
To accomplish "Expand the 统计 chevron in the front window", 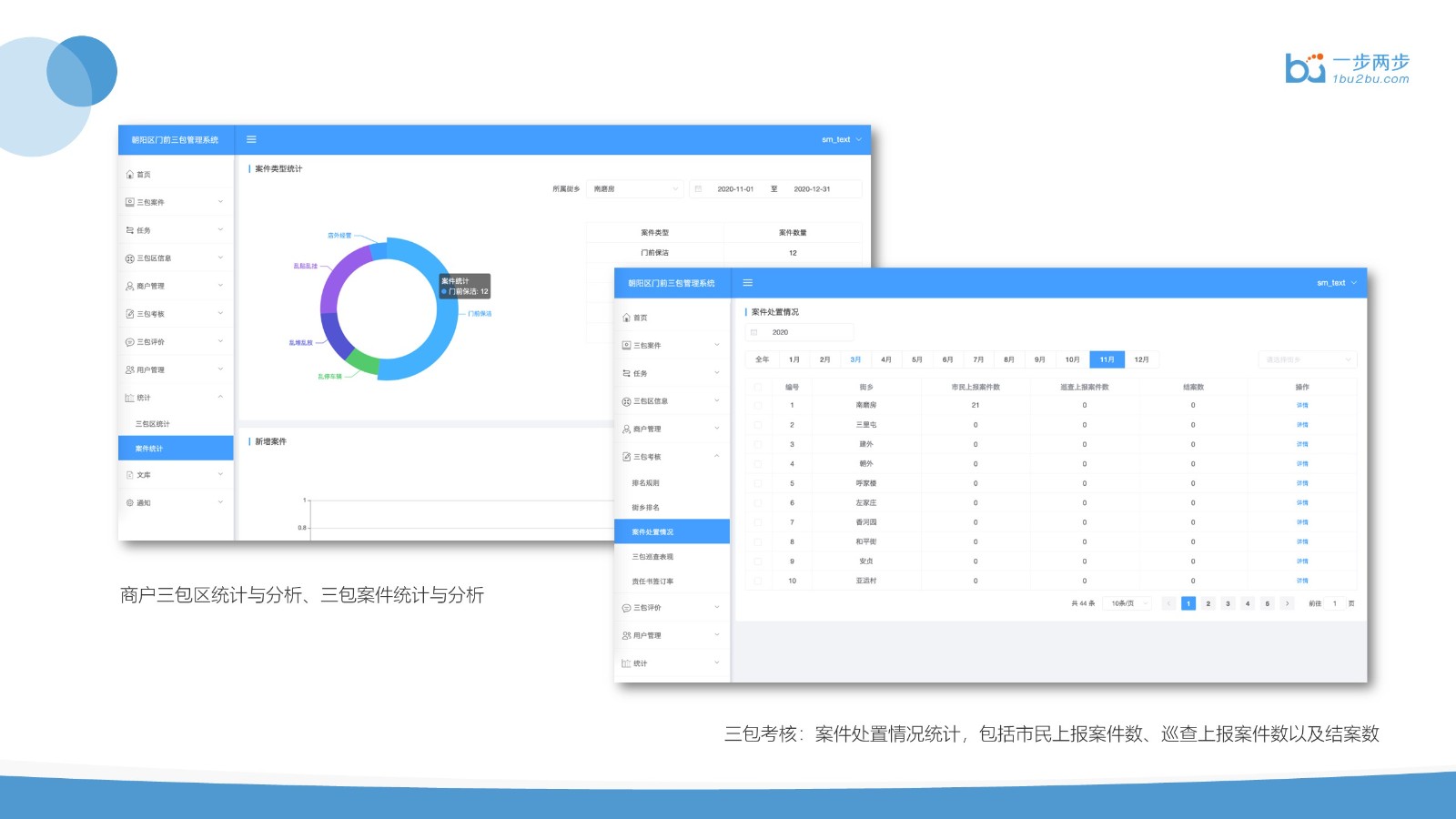I will [717, 662].
